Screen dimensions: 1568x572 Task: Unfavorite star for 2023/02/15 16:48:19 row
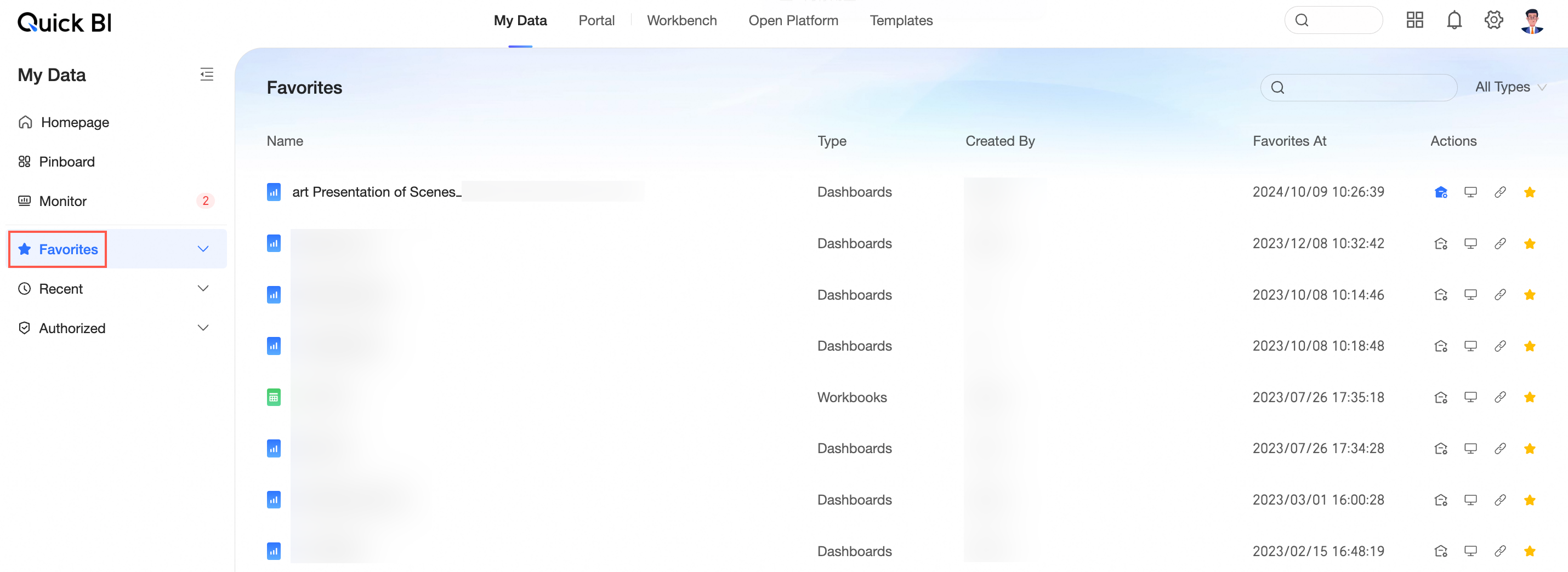click(1530, 551)
